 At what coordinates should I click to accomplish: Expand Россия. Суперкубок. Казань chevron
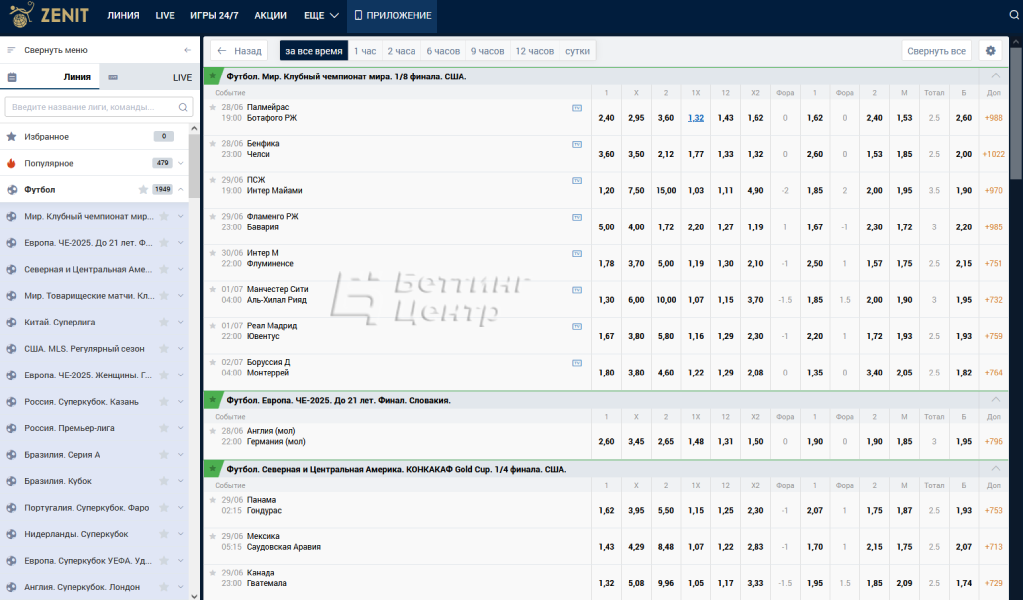click(x=181, y=402)
